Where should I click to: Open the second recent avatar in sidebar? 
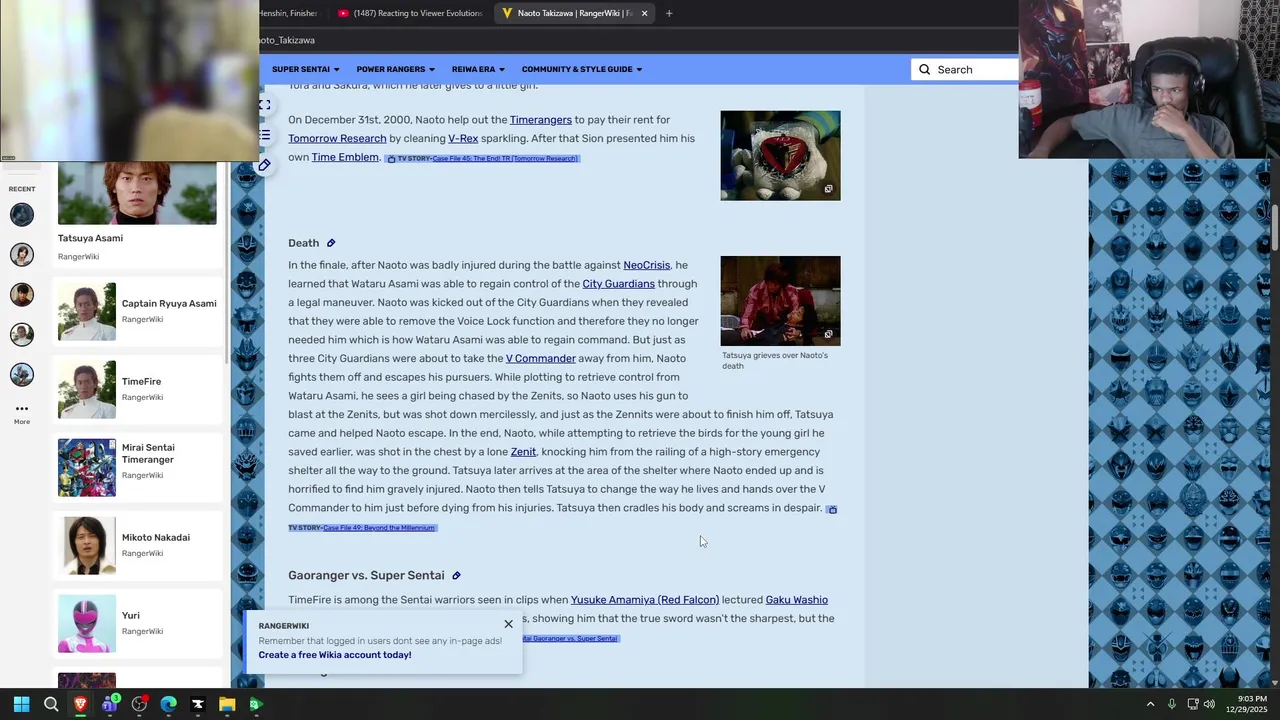pyautogui.click(x=22, y=254)
